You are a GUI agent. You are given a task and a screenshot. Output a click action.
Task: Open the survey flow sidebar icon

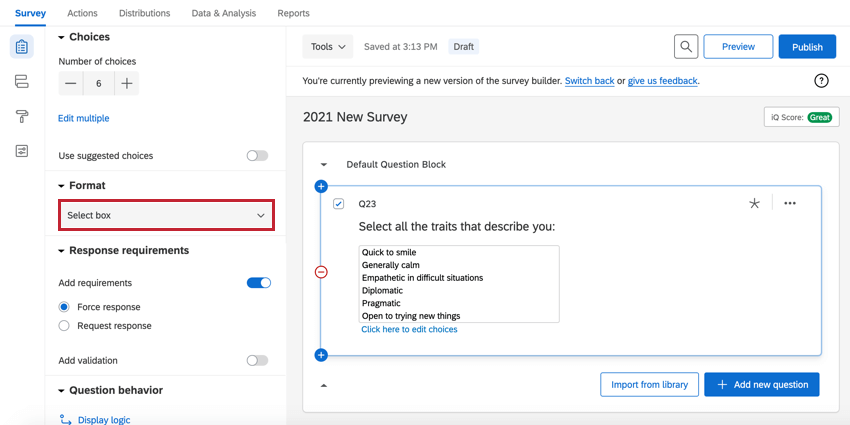22,81
